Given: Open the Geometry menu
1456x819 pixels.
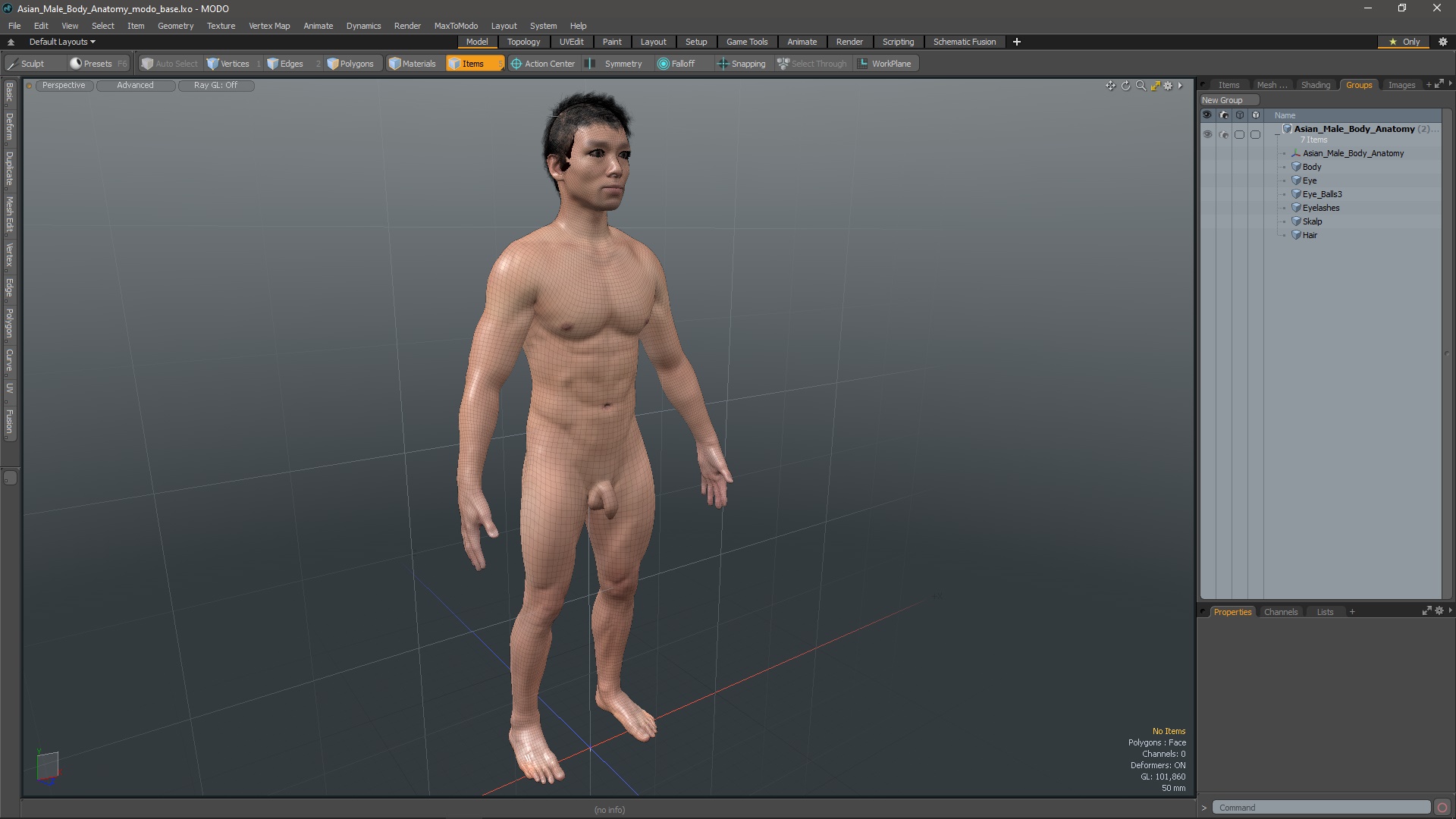Looking at the screenshot, I should (x=175, y=26).
